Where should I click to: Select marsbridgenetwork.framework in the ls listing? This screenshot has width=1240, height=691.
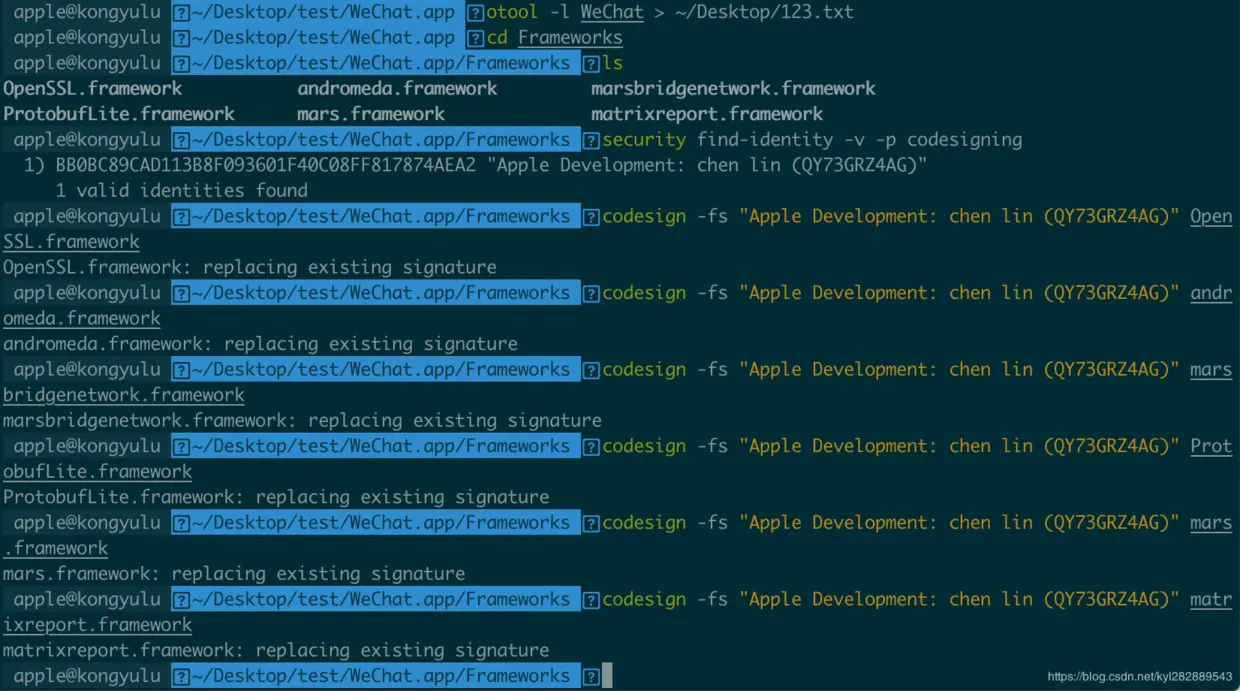[x=733, y=88]
